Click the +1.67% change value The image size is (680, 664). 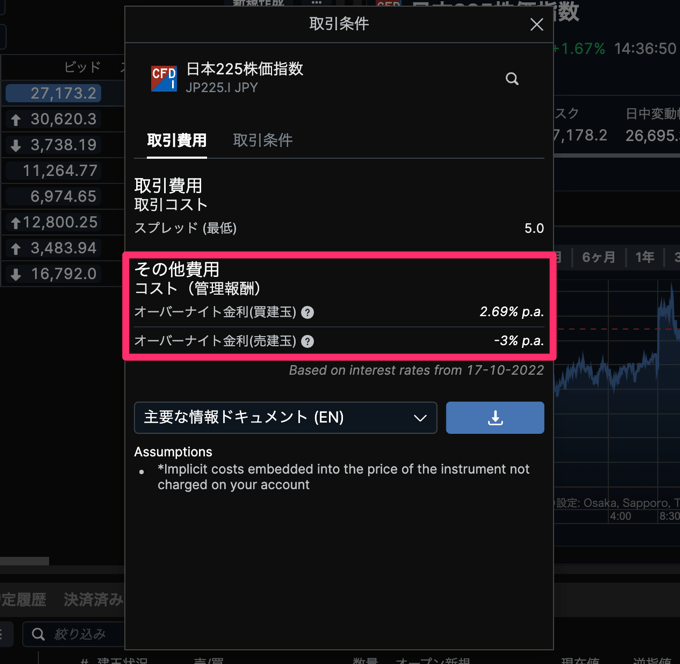coord(579,49)
